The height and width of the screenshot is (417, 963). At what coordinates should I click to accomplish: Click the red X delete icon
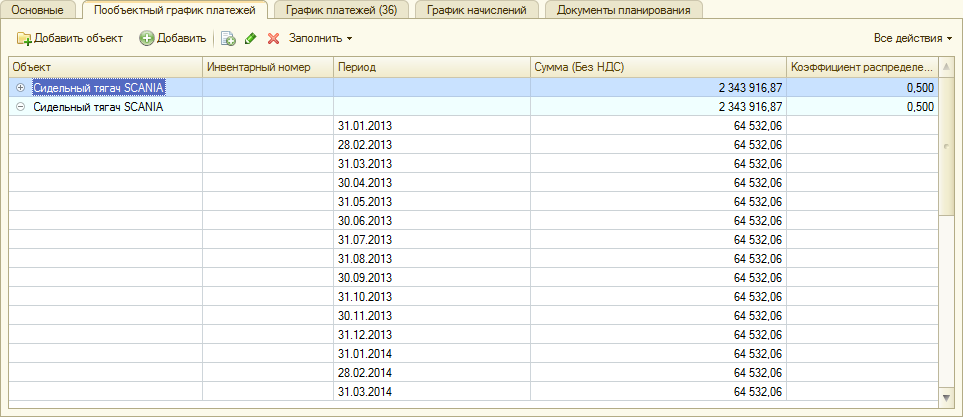[x=273, y=38]
